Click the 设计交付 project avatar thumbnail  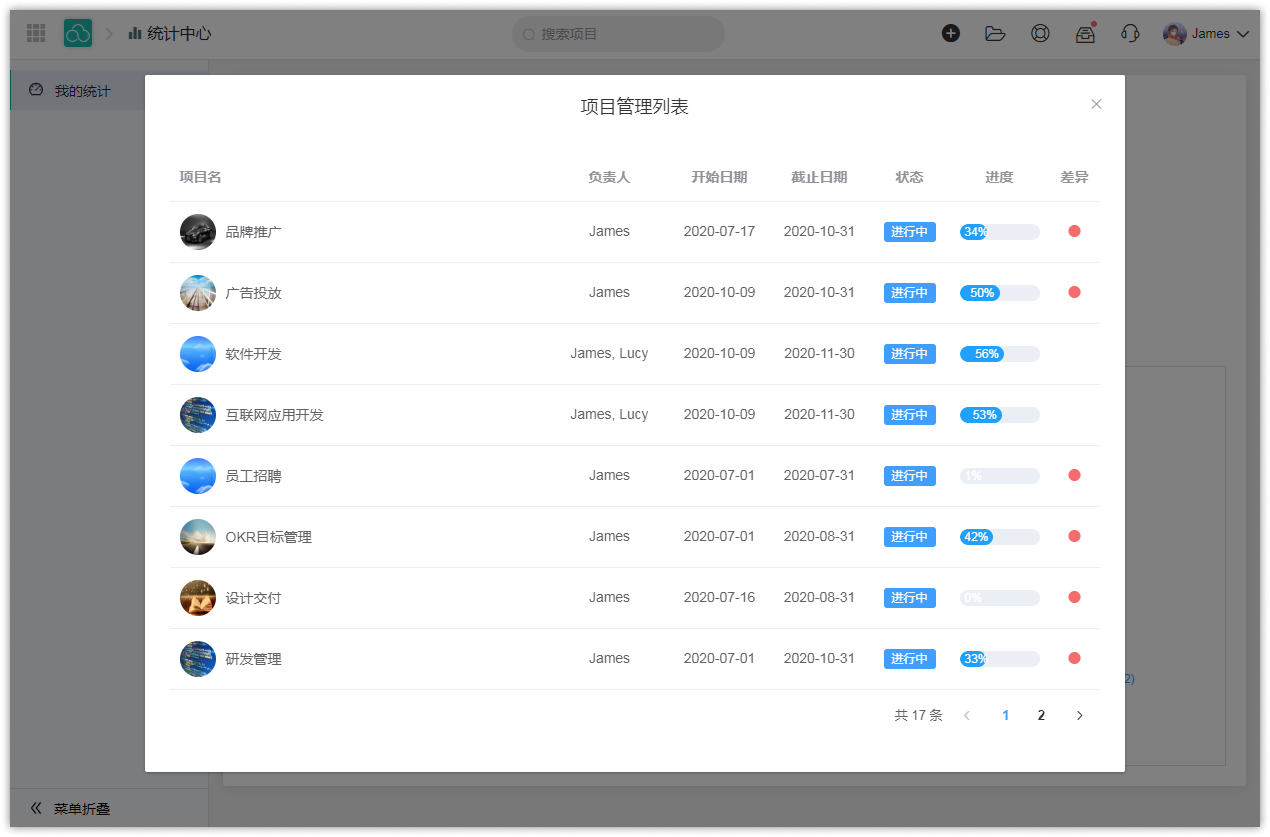tap(198, 598)
